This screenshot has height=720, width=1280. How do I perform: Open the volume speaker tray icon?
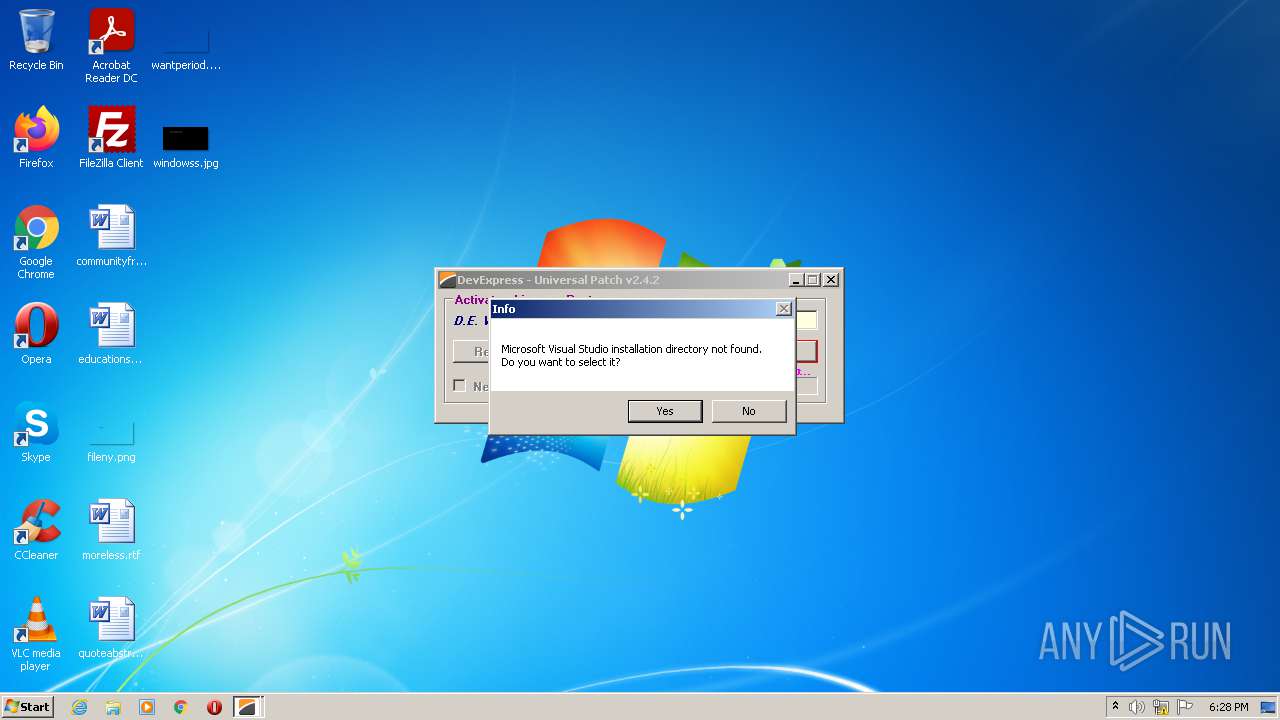(1137, 707)
